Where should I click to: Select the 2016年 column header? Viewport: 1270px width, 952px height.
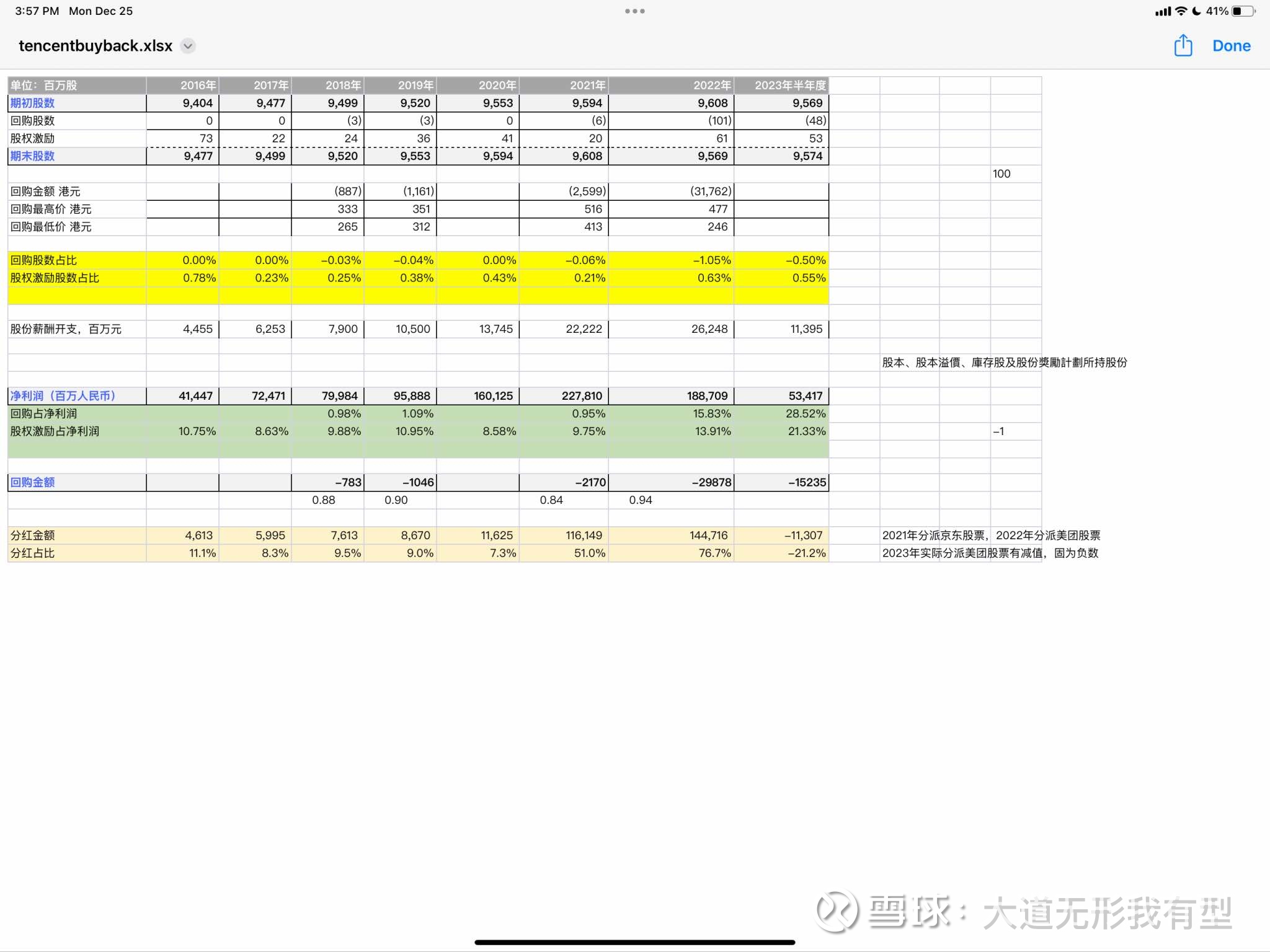tap(182, 86)
